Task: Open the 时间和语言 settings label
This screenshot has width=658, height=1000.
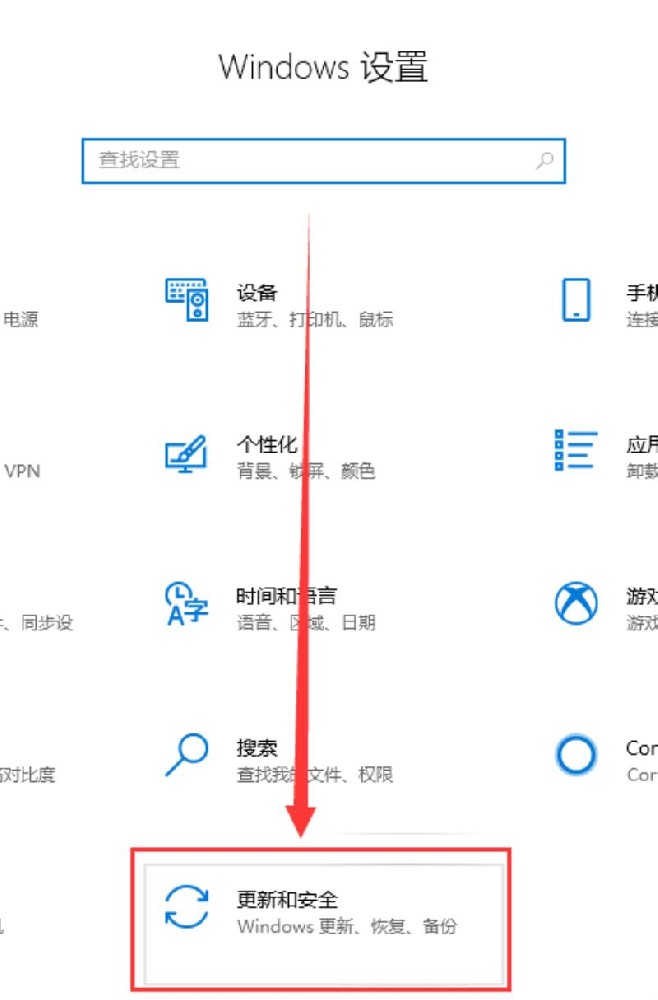Action: point(286,596)
